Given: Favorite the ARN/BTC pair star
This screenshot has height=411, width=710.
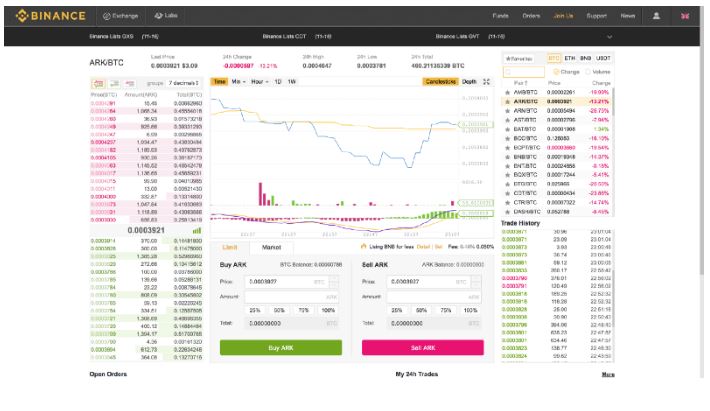Looking at the screenshot, I should point(507,110).
